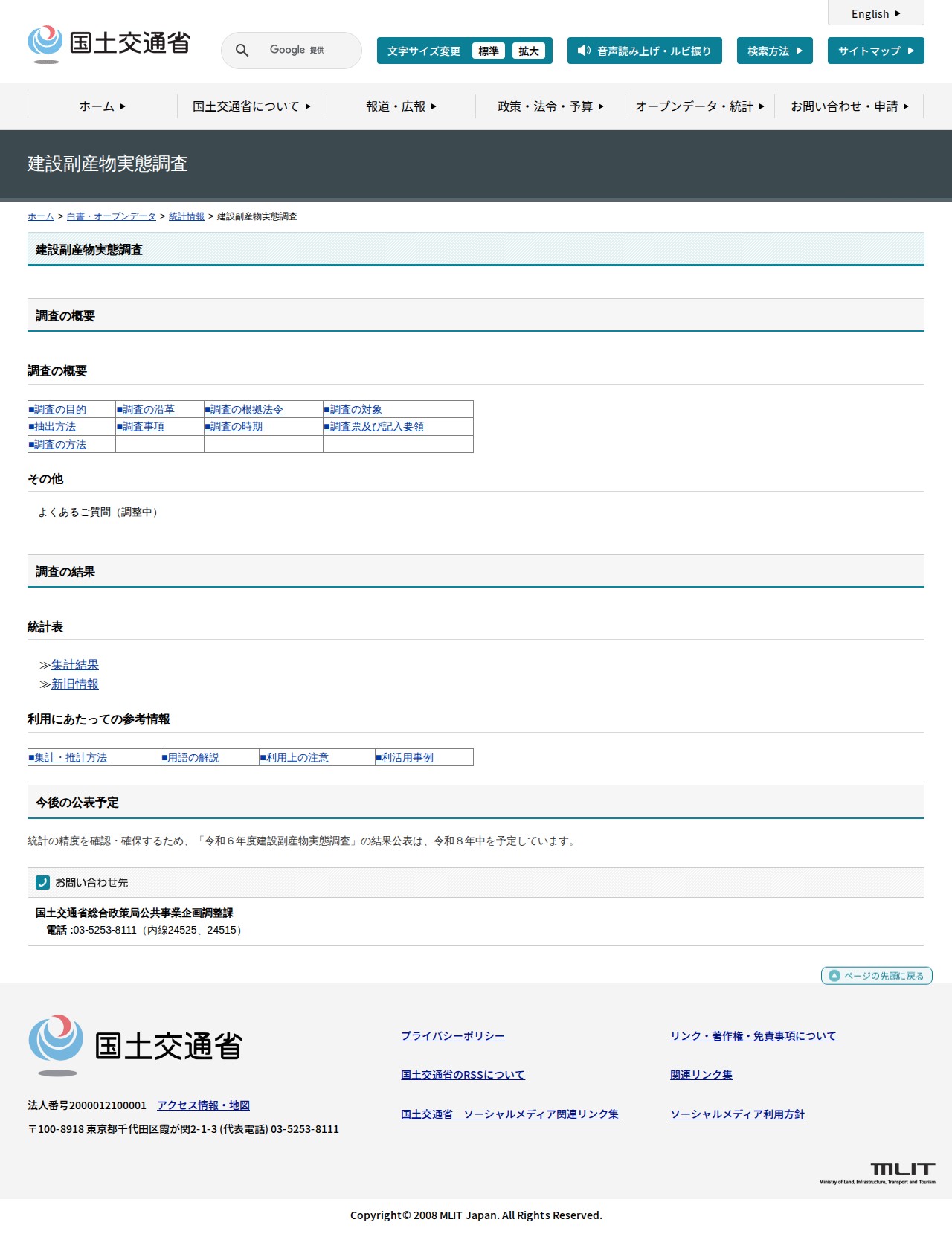Set text size to 標準
The width and height of the screenshot is (952, 1237).
coord(489,51)
